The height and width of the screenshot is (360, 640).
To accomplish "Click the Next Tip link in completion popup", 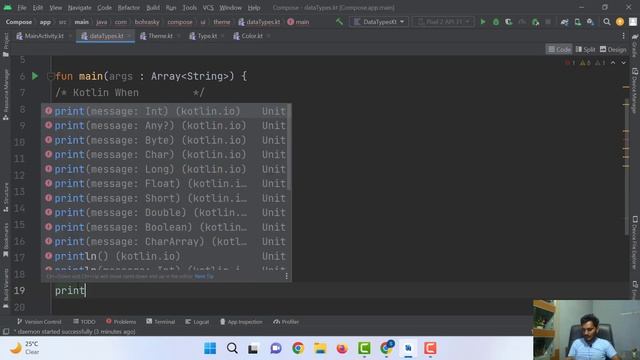I will [x=204, y=276].
